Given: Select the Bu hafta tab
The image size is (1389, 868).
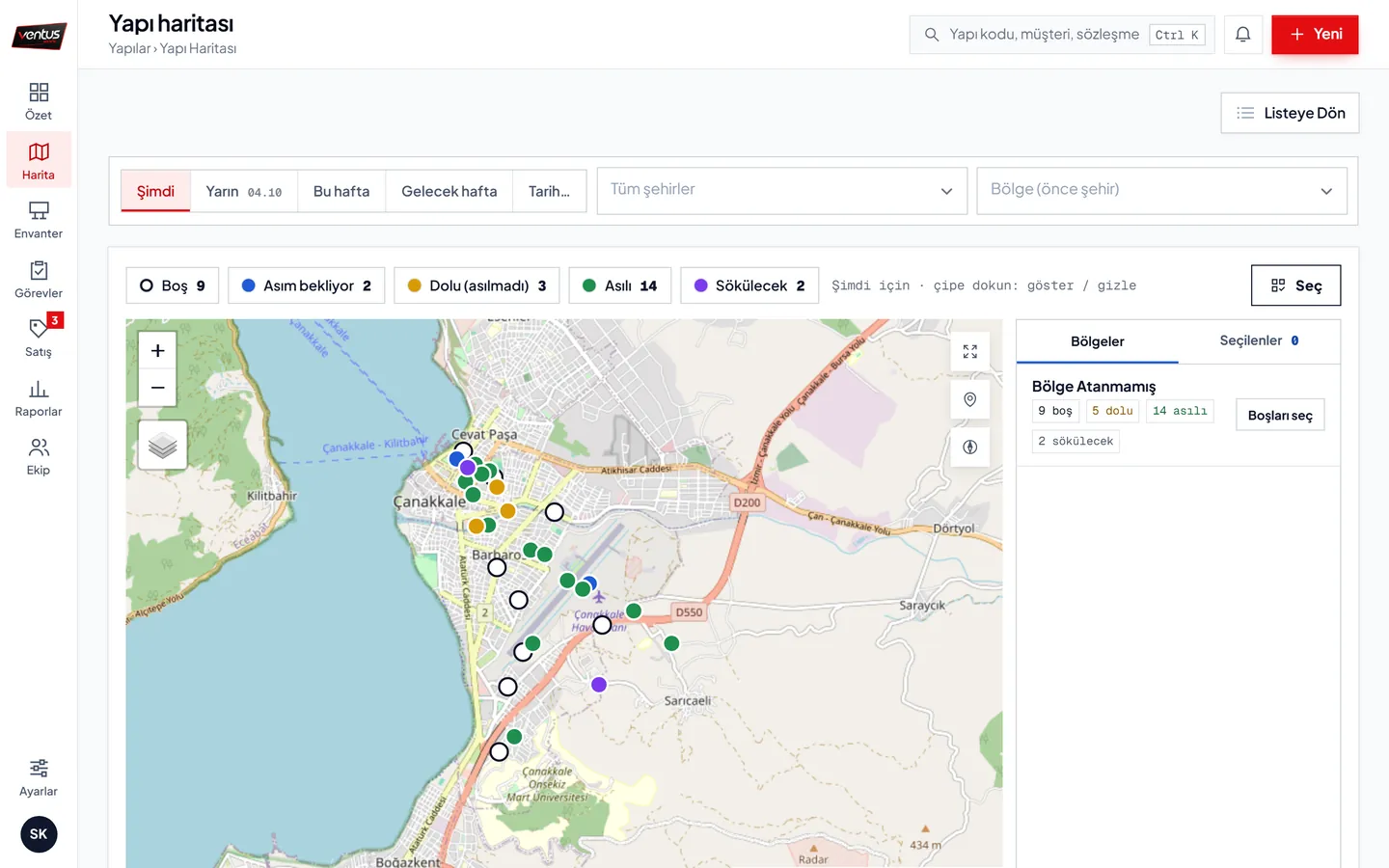Looking at the screenshot, I should (341, 191).
